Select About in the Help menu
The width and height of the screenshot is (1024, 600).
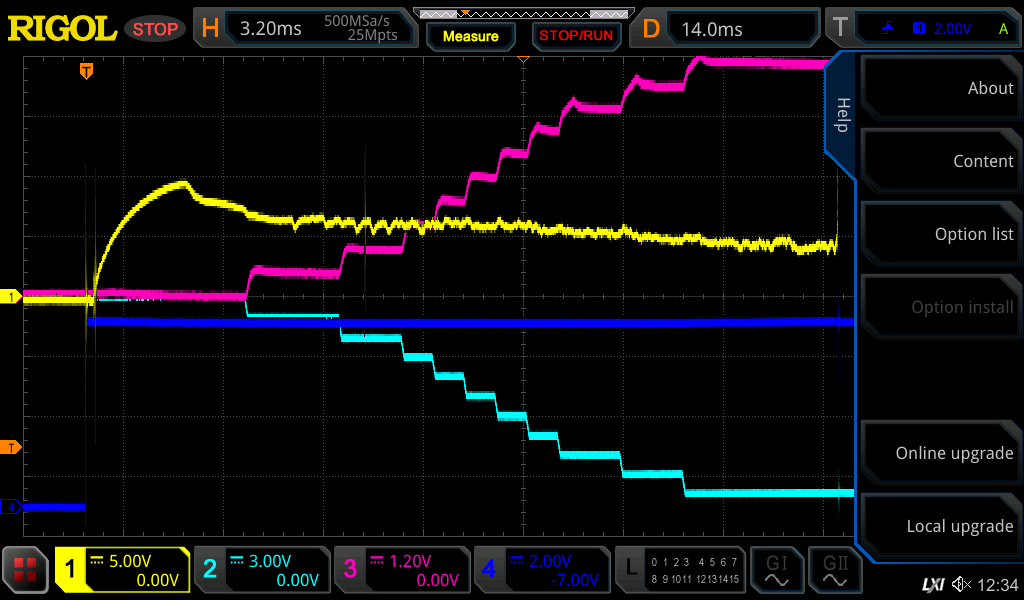coord(940,88)
